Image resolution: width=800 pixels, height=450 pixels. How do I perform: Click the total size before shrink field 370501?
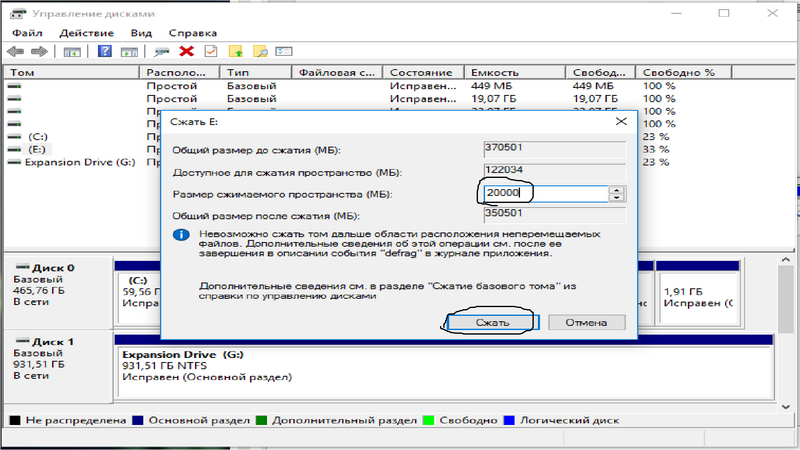click(x=555, y=148)
